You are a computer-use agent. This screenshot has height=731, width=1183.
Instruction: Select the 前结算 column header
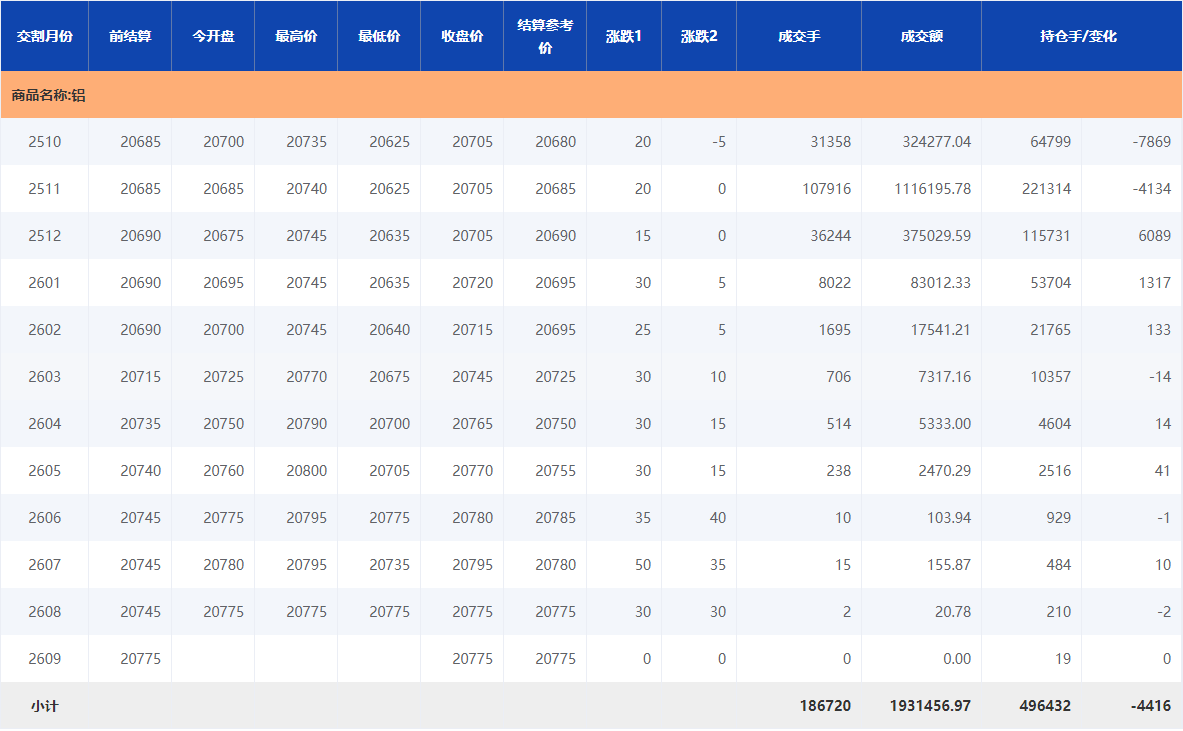pyautogui.click(x=130, y=36)
